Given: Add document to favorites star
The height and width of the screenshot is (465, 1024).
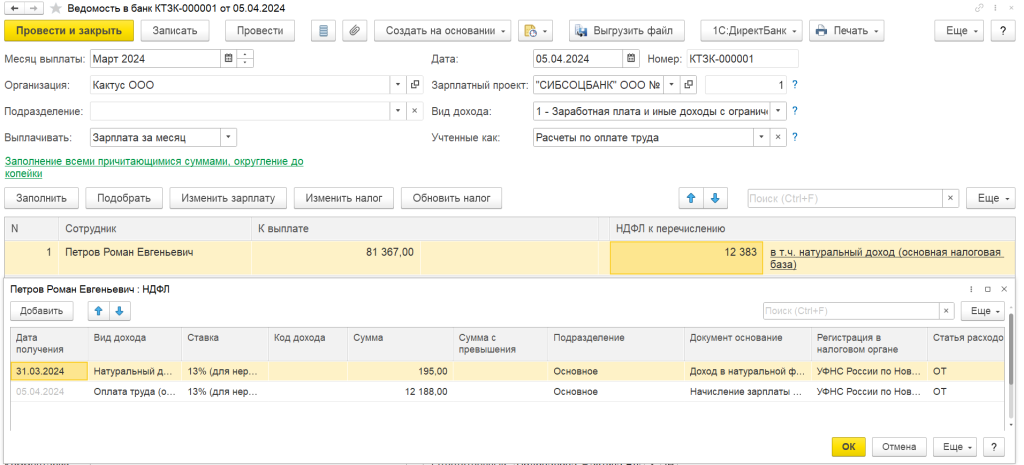Looking at the screenshot, I should coord(56,8).
